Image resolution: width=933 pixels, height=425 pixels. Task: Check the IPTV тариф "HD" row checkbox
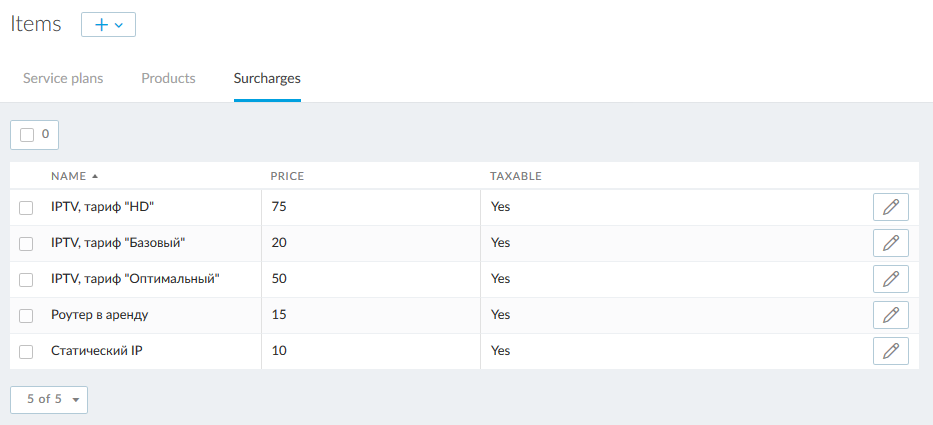(27, 208)
